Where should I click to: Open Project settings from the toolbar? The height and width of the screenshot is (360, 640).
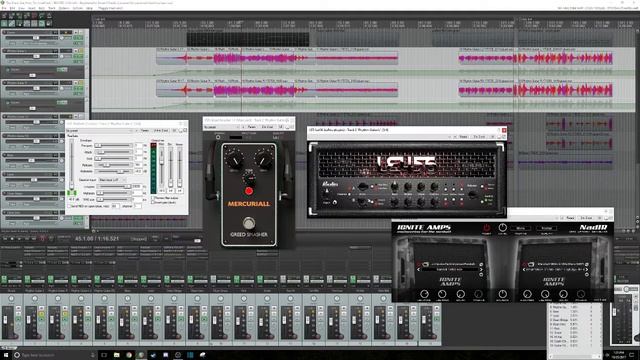pos(27,16)
